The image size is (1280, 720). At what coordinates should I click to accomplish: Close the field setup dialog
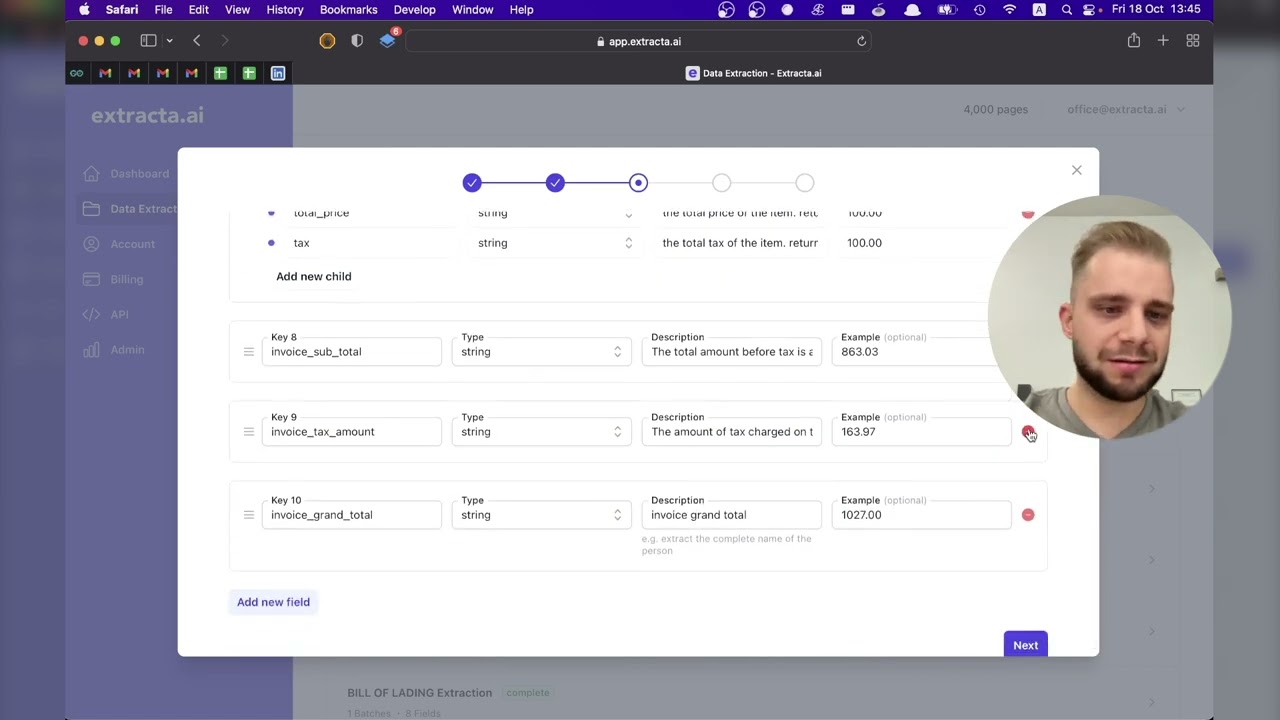(1077, 170)
